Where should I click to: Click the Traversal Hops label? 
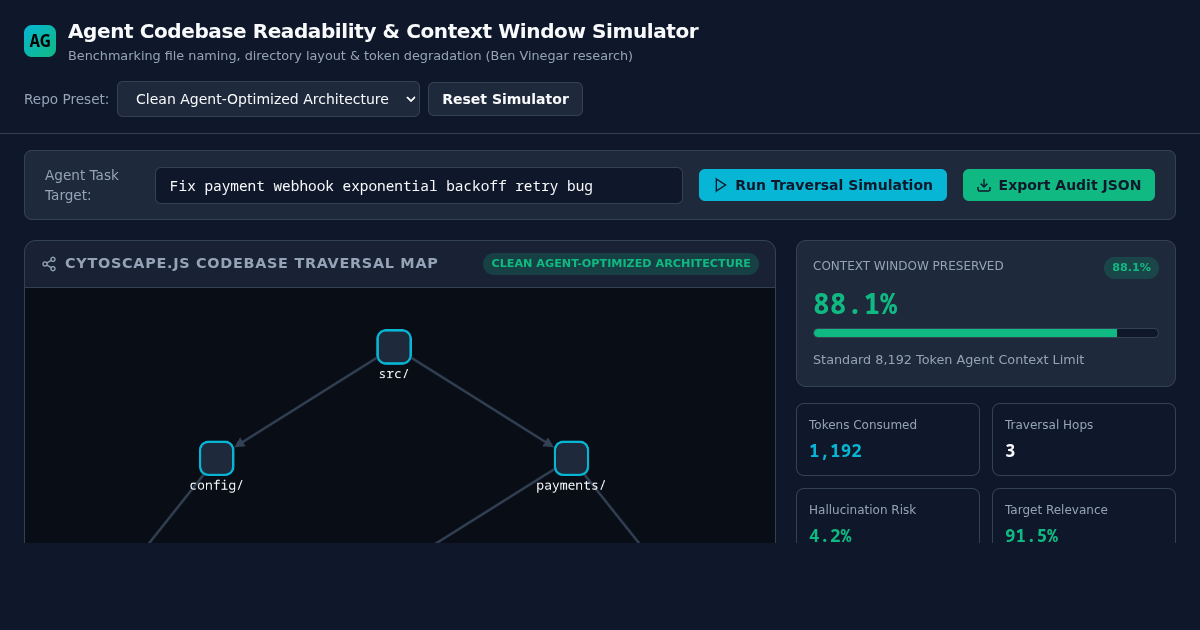1049,425
